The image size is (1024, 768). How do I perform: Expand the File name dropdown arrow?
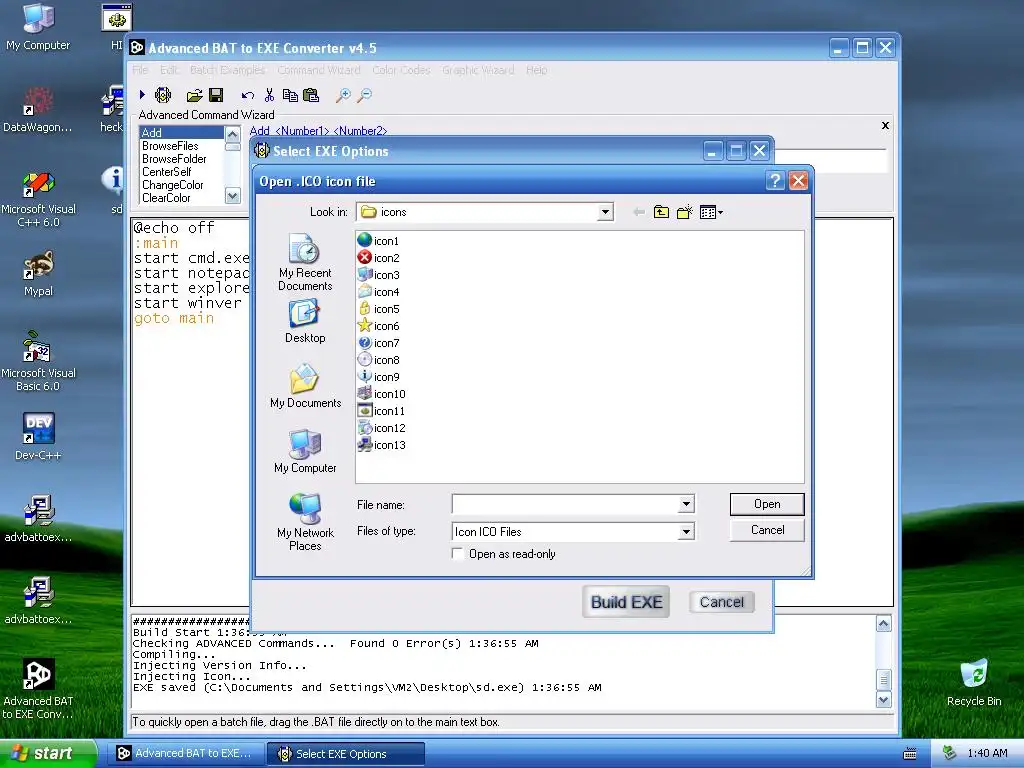pos(686,504)
